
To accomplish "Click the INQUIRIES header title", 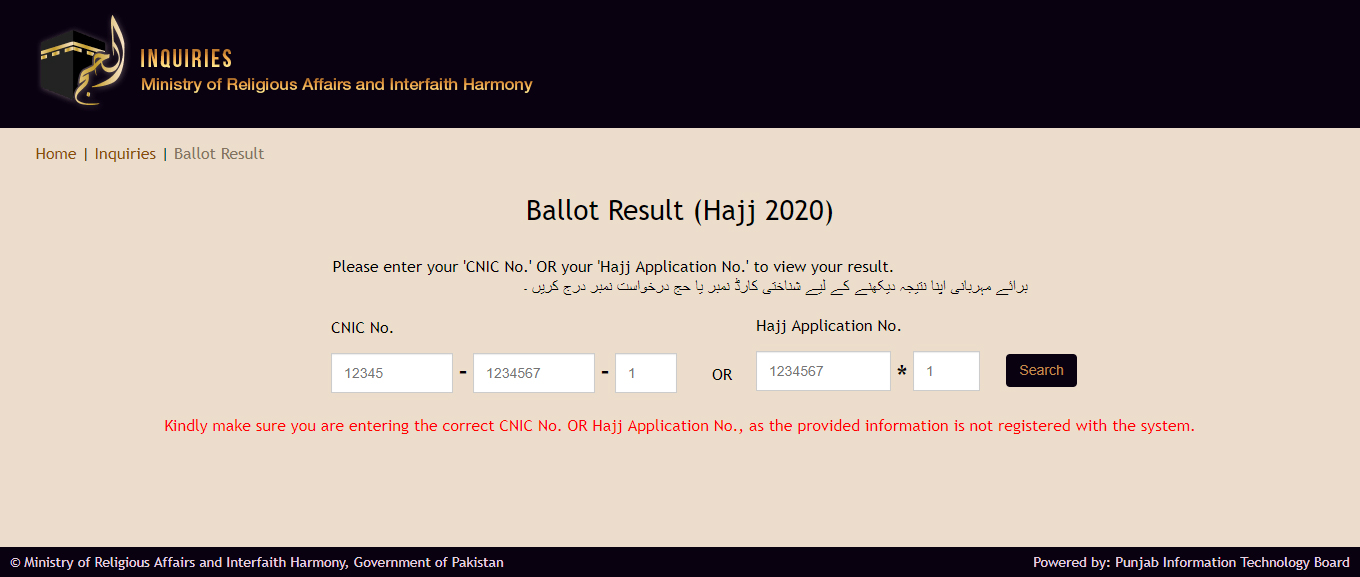I will click(186, 59).
